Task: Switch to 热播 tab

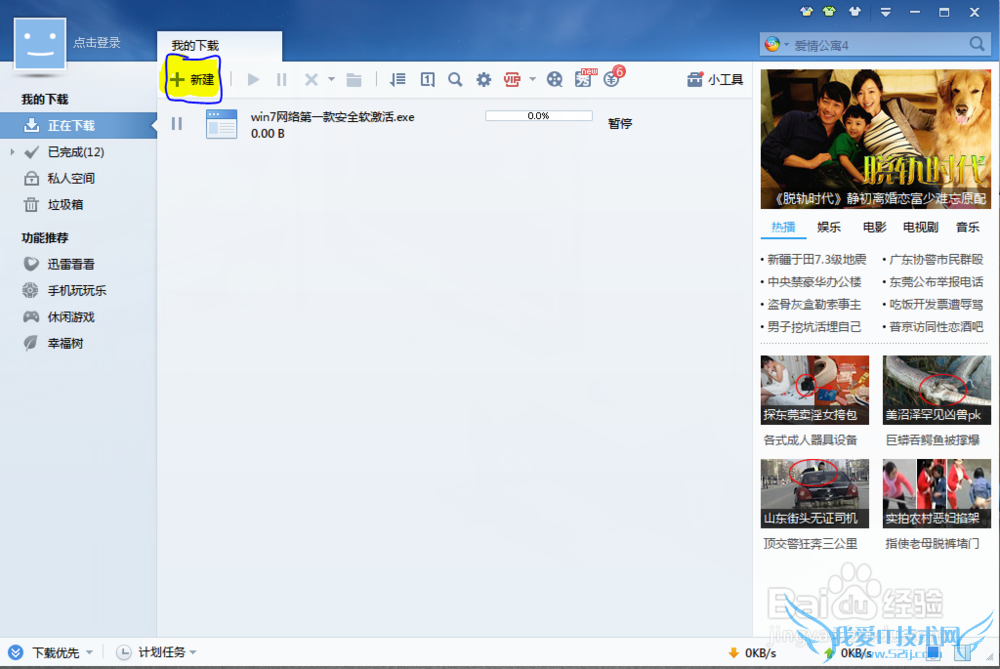Action: point(783,227)
